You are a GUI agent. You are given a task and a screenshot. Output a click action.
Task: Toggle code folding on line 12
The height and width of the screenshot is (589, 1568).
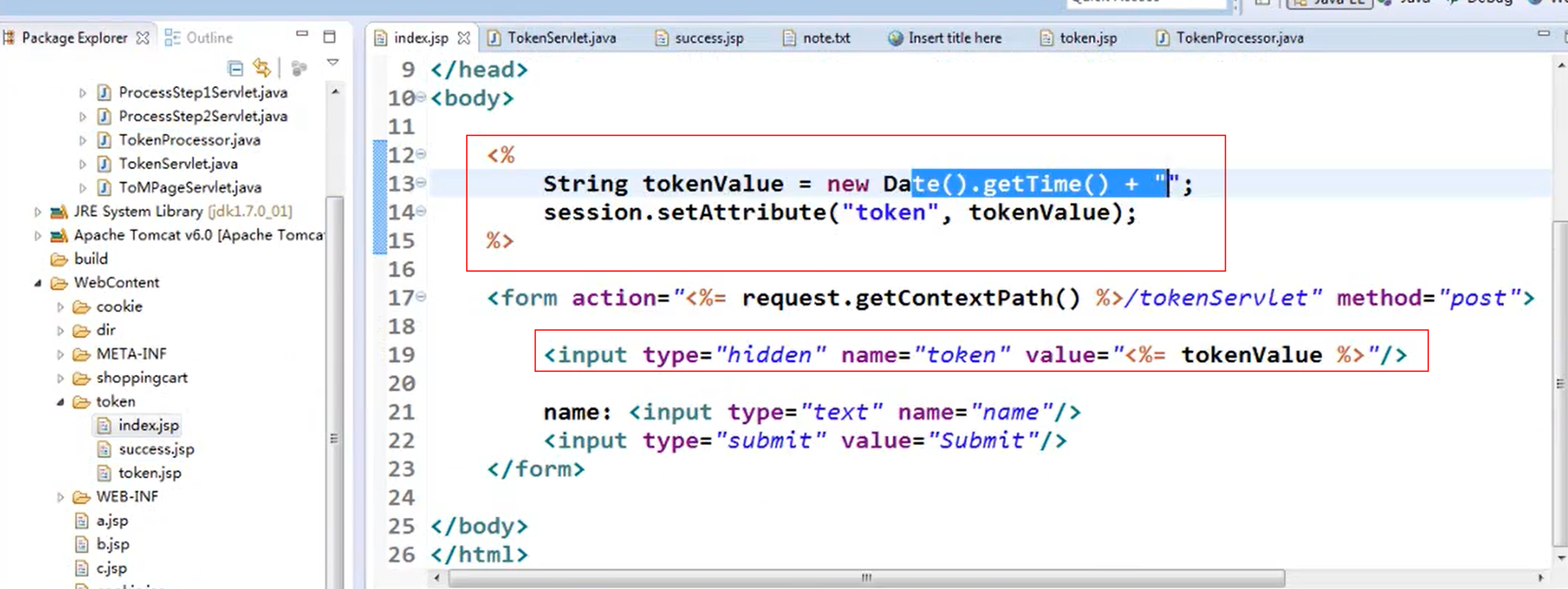[x=421, y=154]
